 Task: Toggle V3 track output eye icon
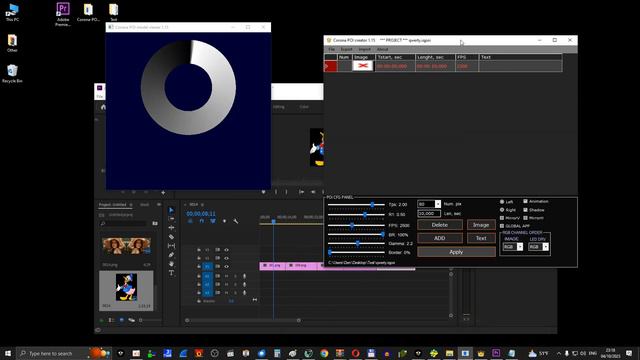point(226,250)
